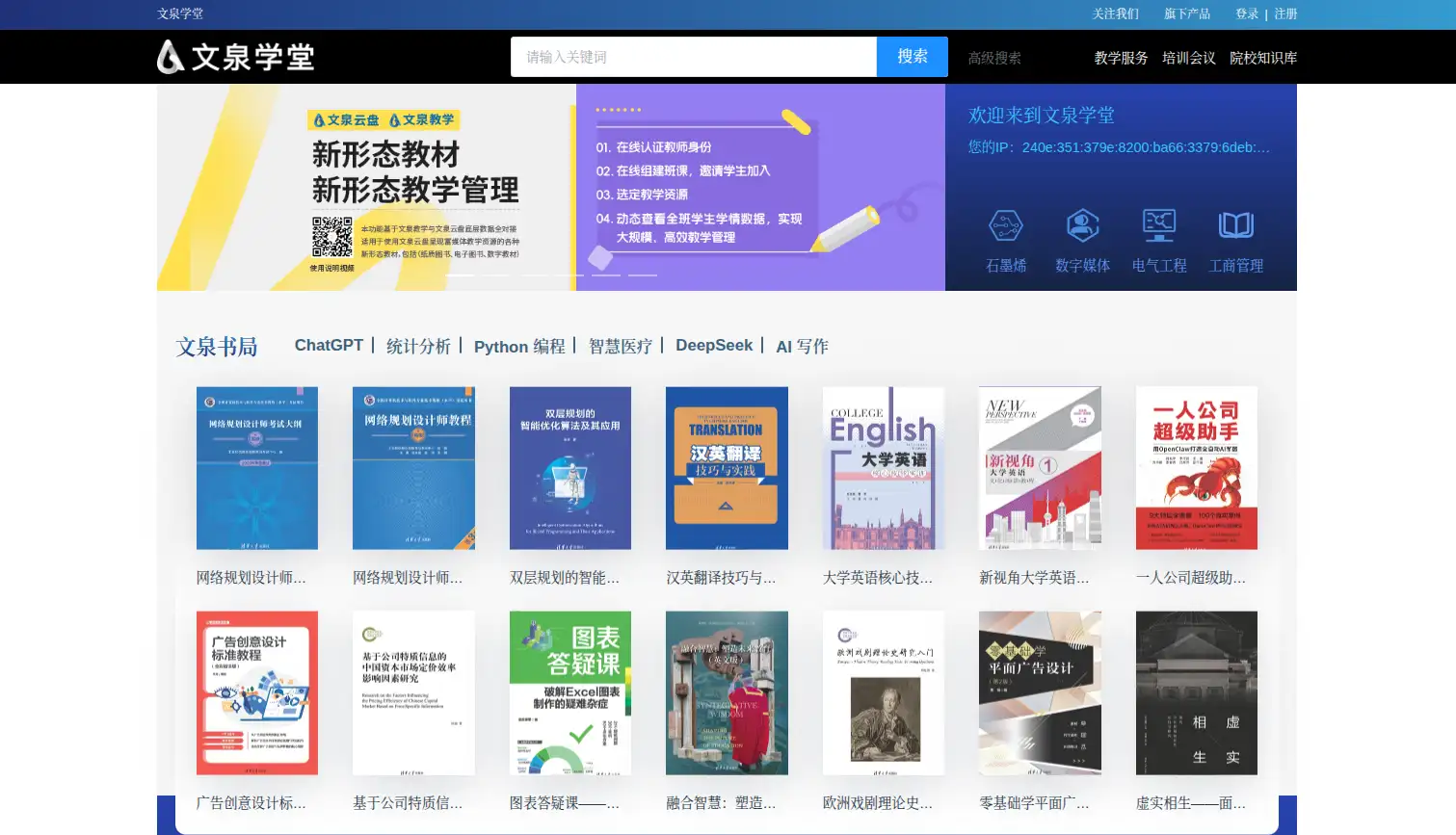1456x835 pixels.
Task: Open the 教学服务 menu item
Action: tap(1121, 58)
